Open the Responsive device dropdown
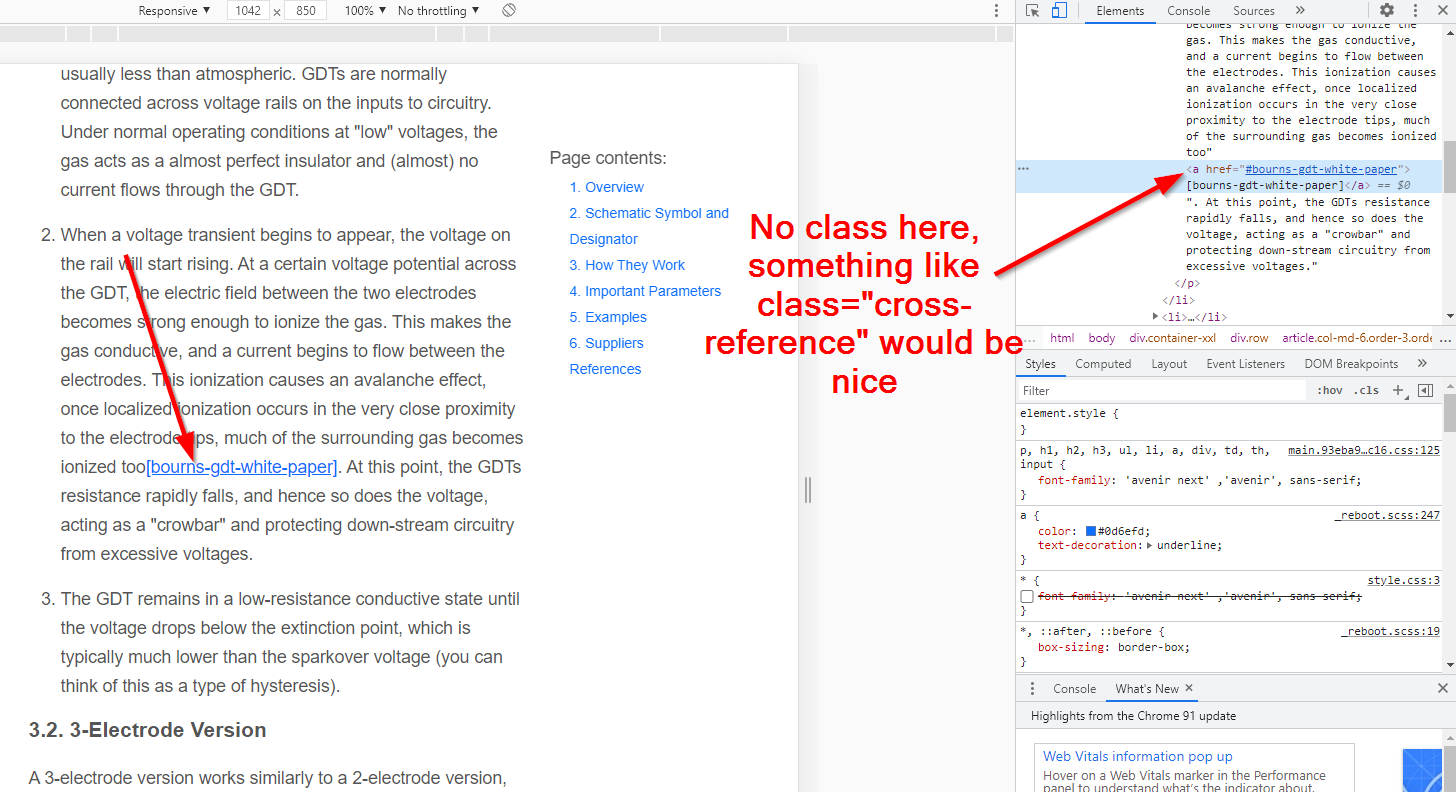Screen dimensions: 1456x792 (171, 11)
